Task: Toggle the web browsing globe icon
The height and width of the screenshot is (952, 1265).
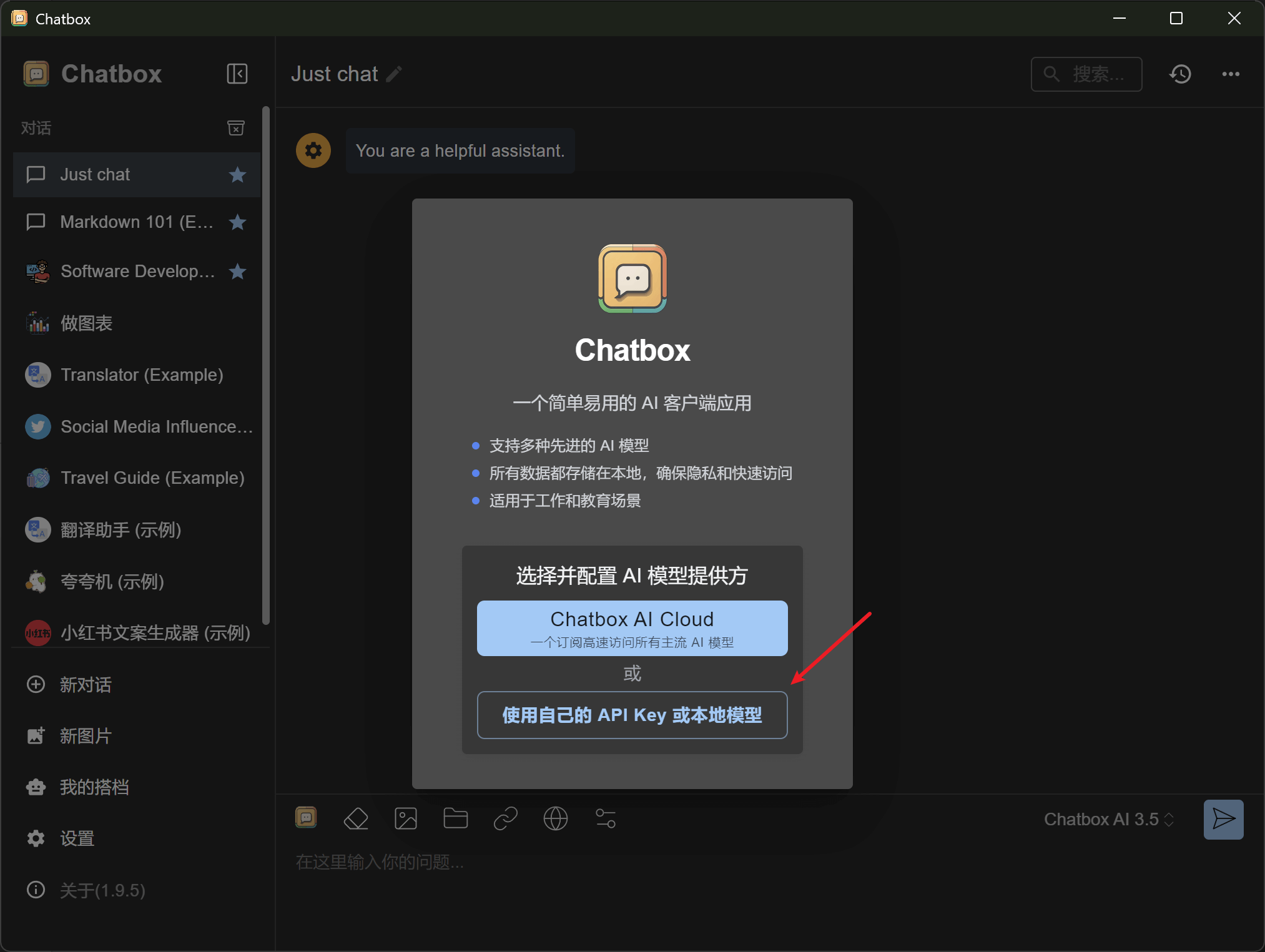Action: tap(555, 818)
